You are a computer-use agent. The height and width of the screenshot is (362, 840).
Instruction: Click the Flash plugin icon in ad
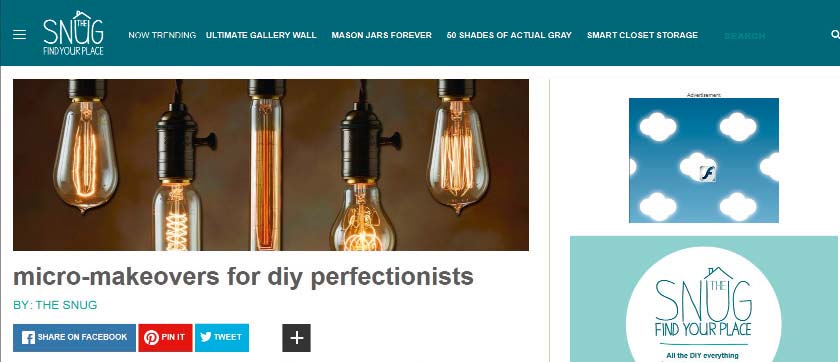[x=707, y=174]
